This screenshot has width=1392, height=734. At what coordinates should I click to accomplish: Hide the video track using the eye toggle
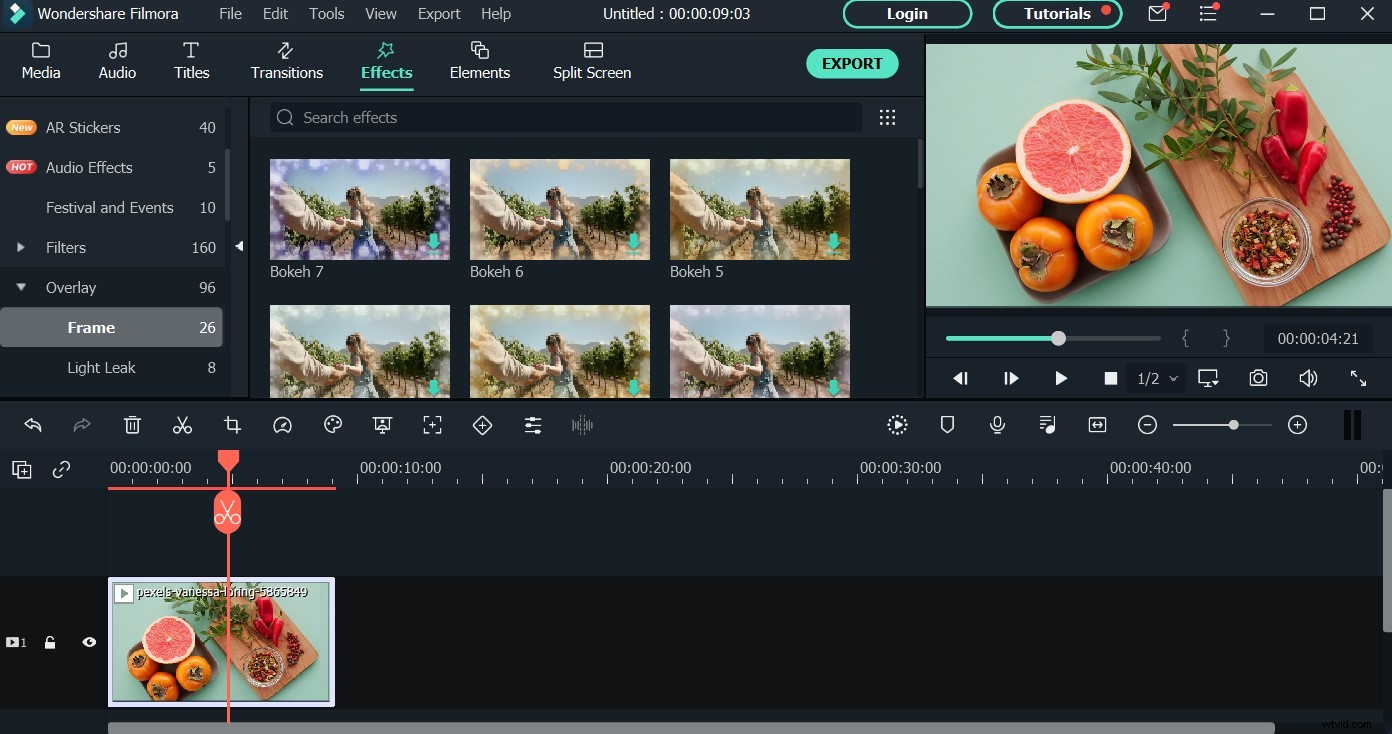(89, 642)
